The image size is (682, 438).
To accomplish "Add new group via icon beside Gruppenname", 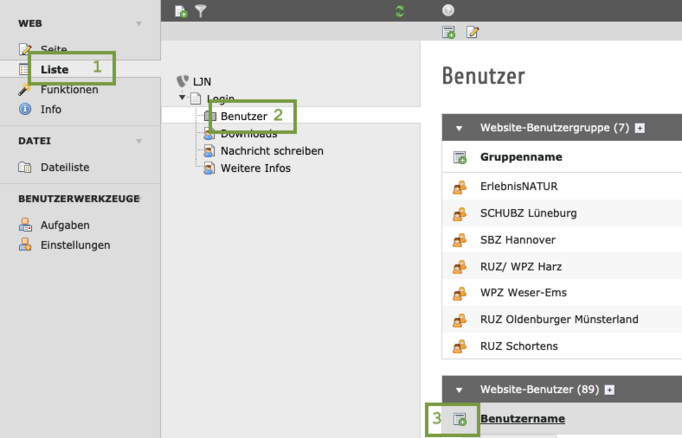I will click(x=460, y=157).
